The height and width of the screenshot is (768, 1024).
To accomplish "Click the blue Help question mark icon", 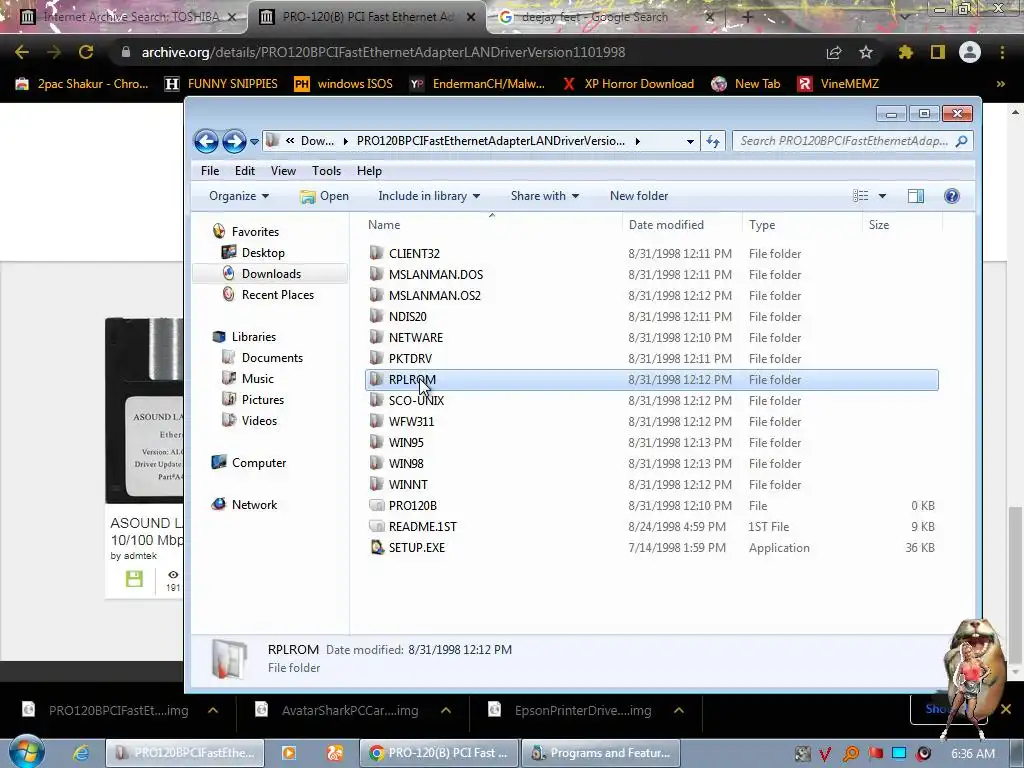I will (x=952, y=196).
